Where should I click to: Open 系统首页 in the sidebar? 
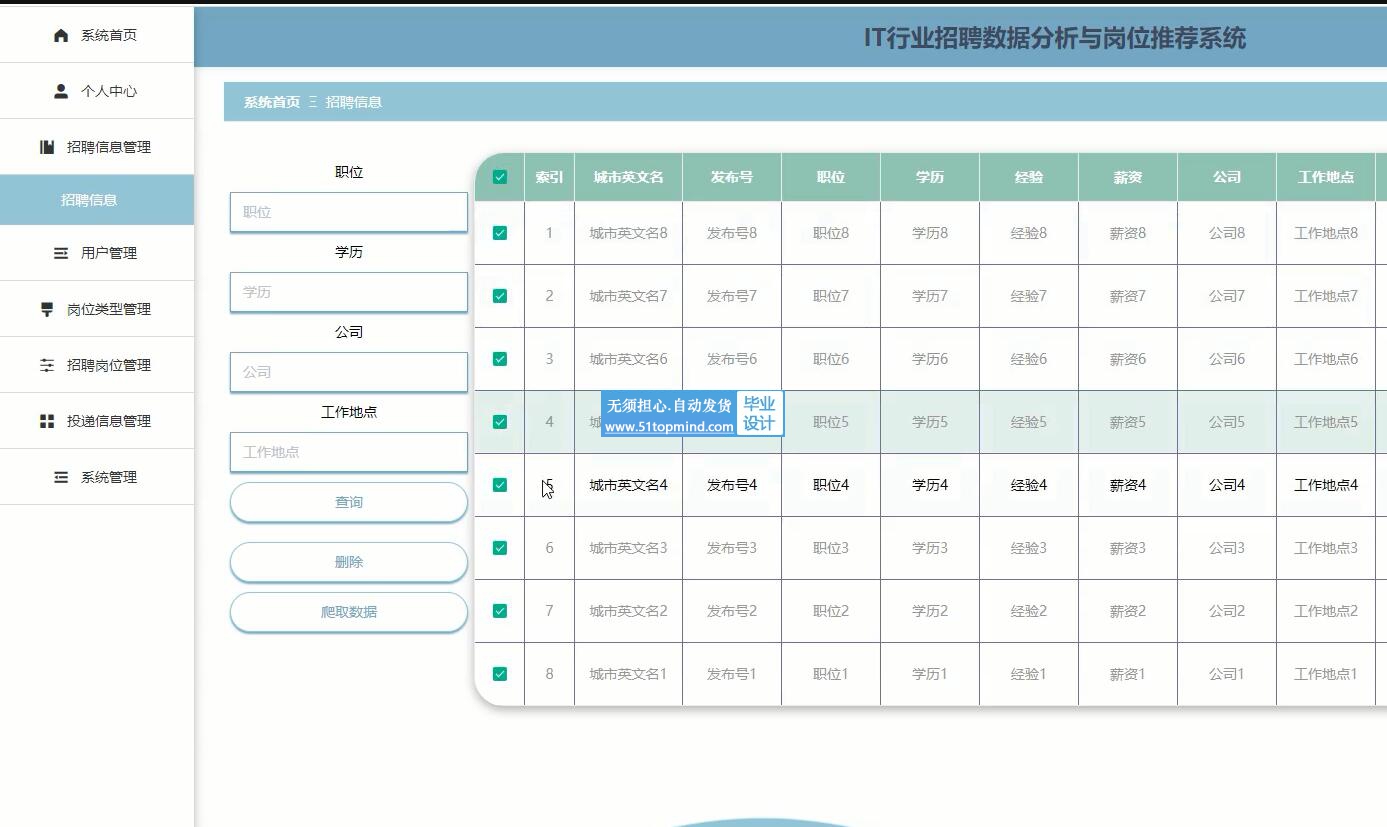(97, 35)
